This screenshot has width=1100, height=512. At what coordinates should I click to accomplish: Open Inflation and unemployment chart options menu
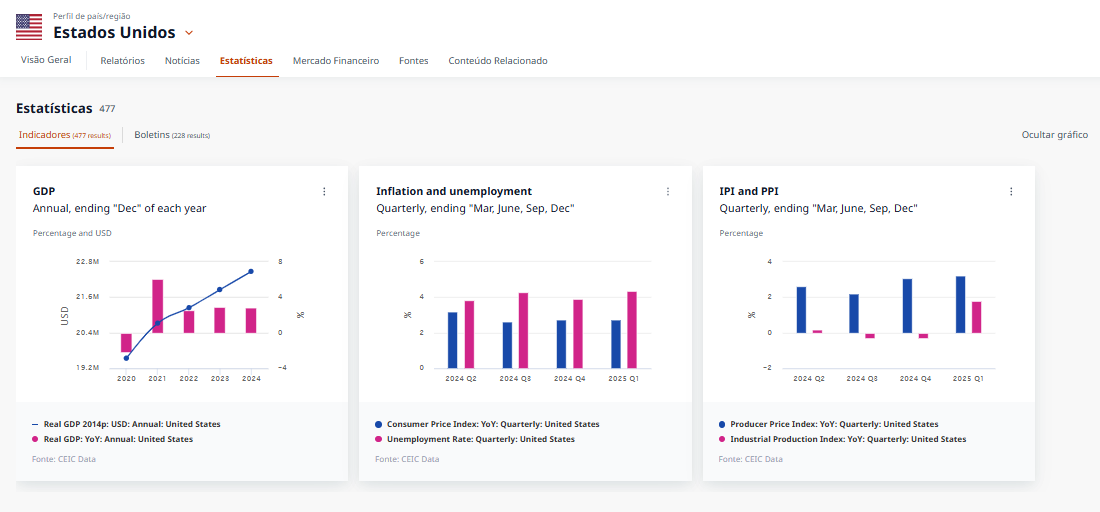tap(668, 191)
